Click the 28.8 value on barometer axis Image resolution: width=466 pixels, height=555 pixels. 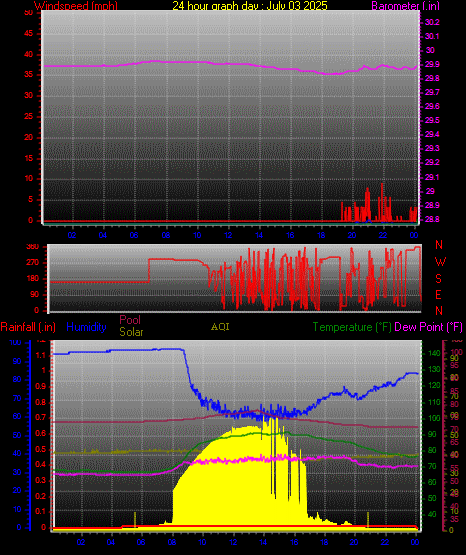coord(432,219)
